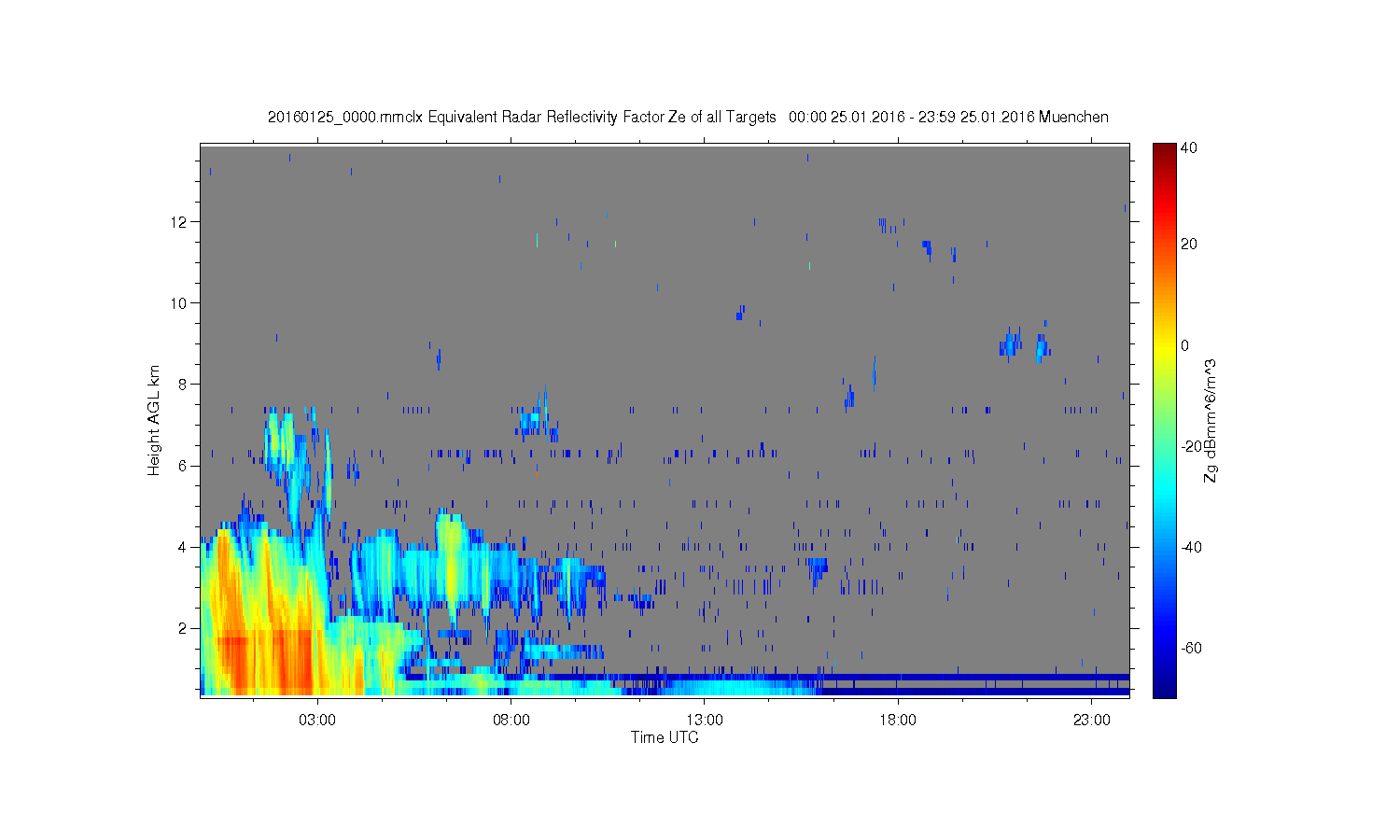The image size is (1400, 840).
Task: Click the 23:00 time axis tick label
Action: pos(1092,720)
